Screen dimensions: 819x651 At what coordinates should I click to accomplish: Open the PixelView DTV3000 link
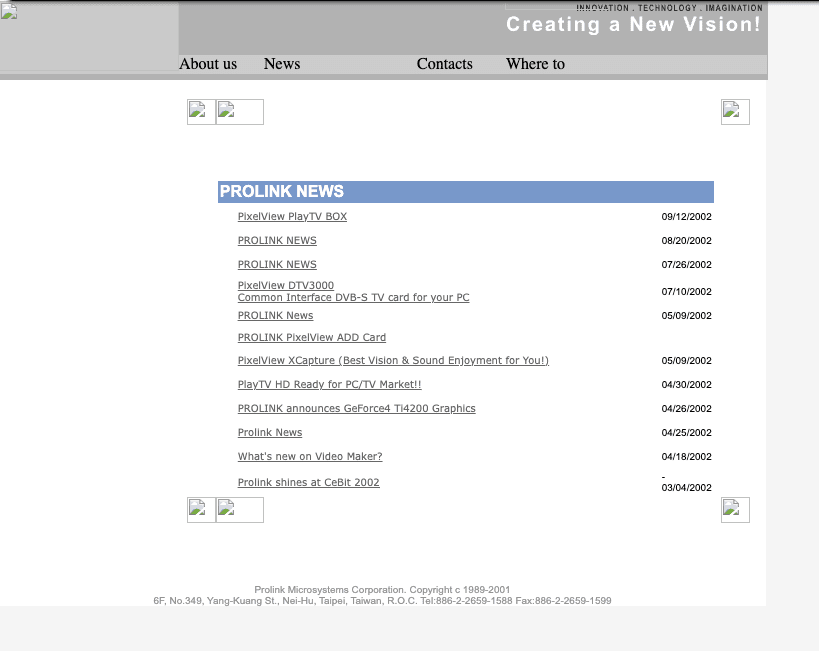coord(286,285)
